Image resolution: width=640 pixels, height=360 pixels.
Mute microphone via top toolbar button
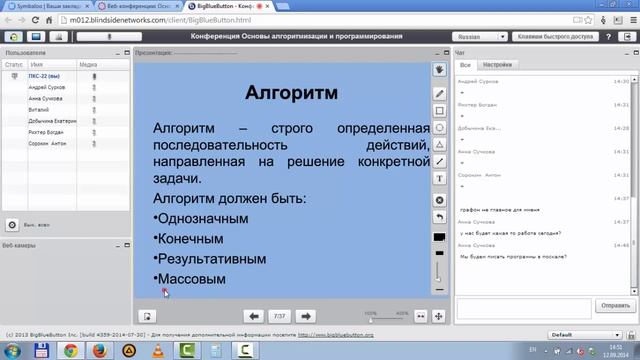(x=109, y=37)
